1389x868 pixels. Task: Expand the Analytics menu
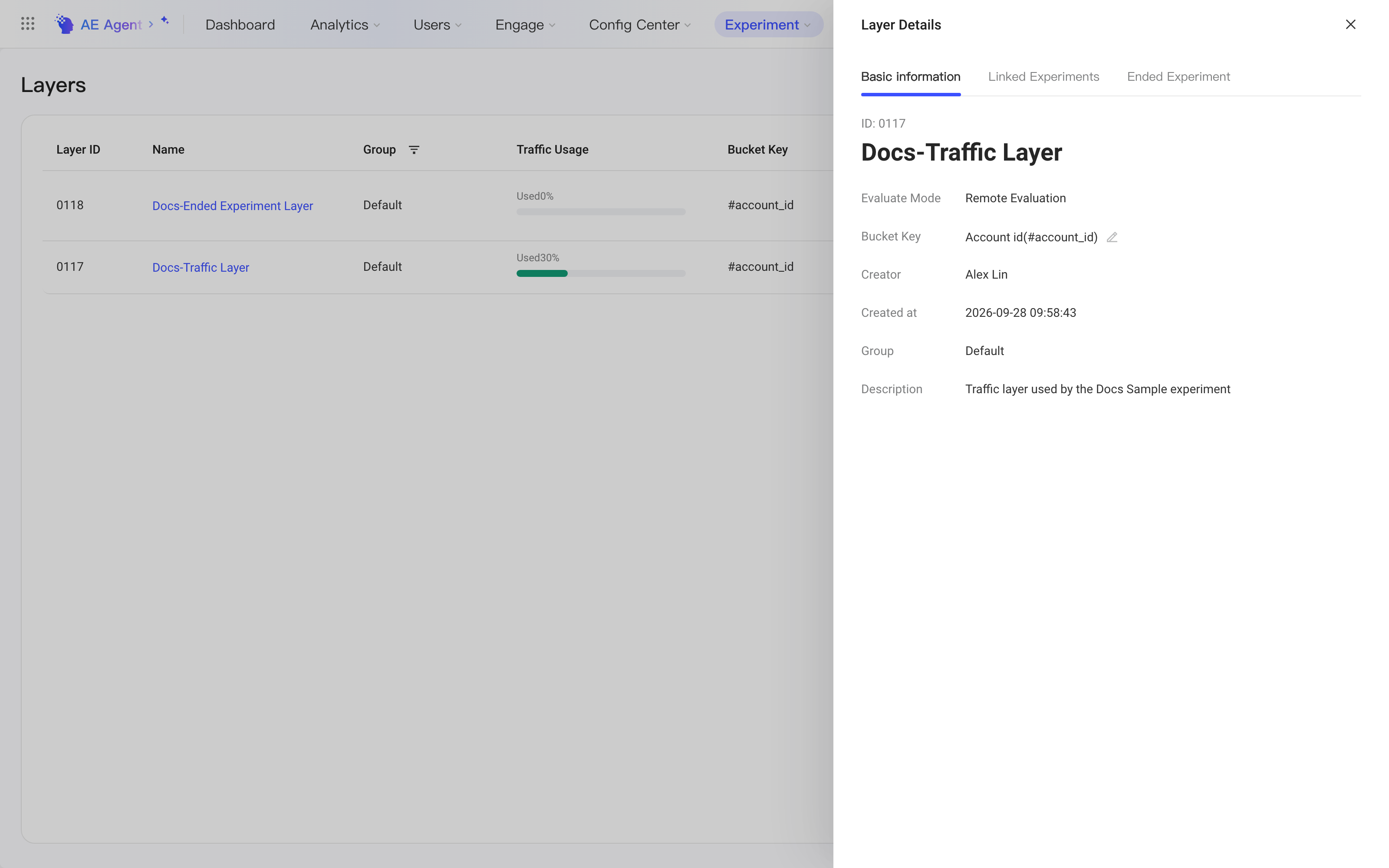click(x=345, y=25)
